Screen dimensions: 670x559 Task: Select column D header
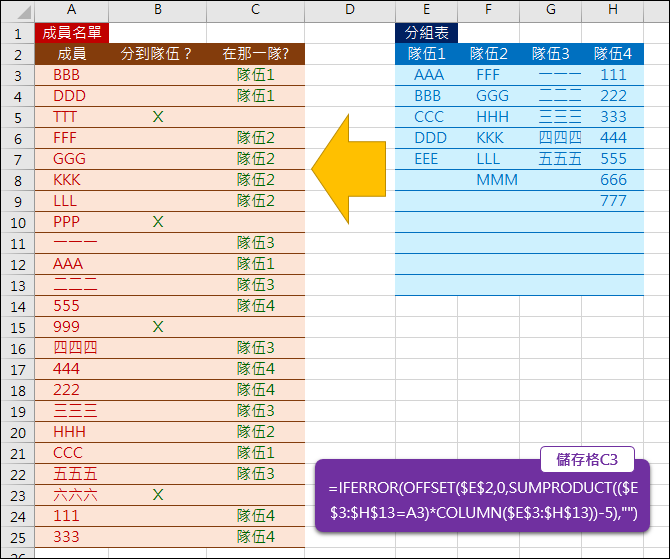[x=350, y=10]
